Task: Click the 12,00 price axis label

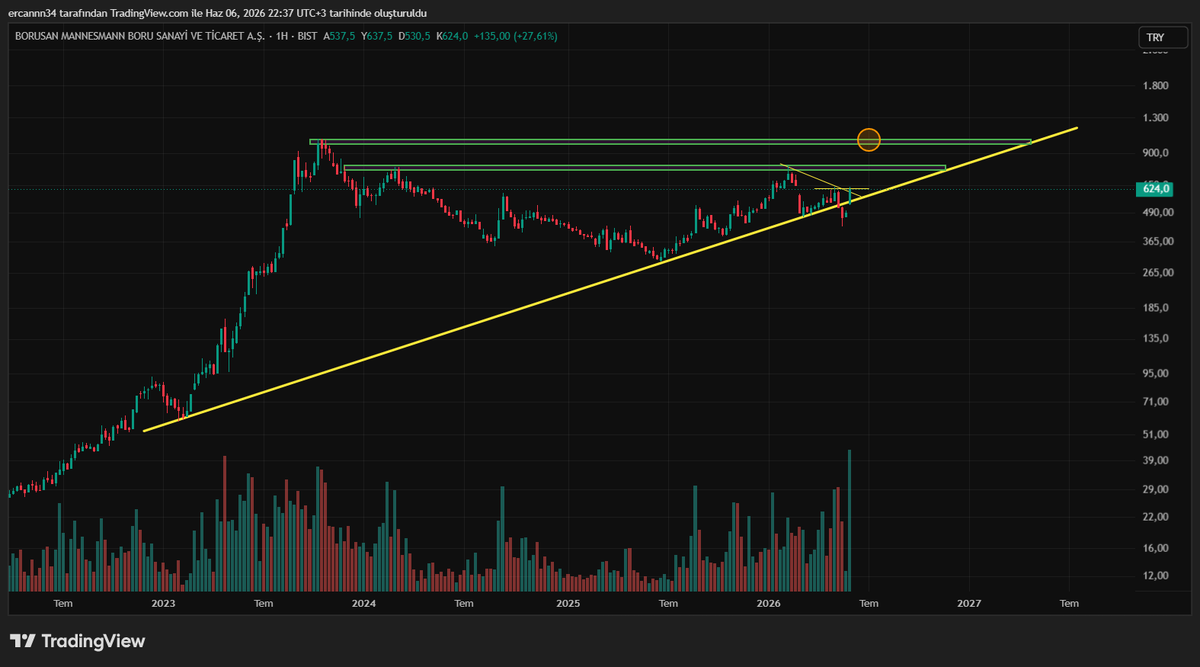Action: pos(1154,575)
